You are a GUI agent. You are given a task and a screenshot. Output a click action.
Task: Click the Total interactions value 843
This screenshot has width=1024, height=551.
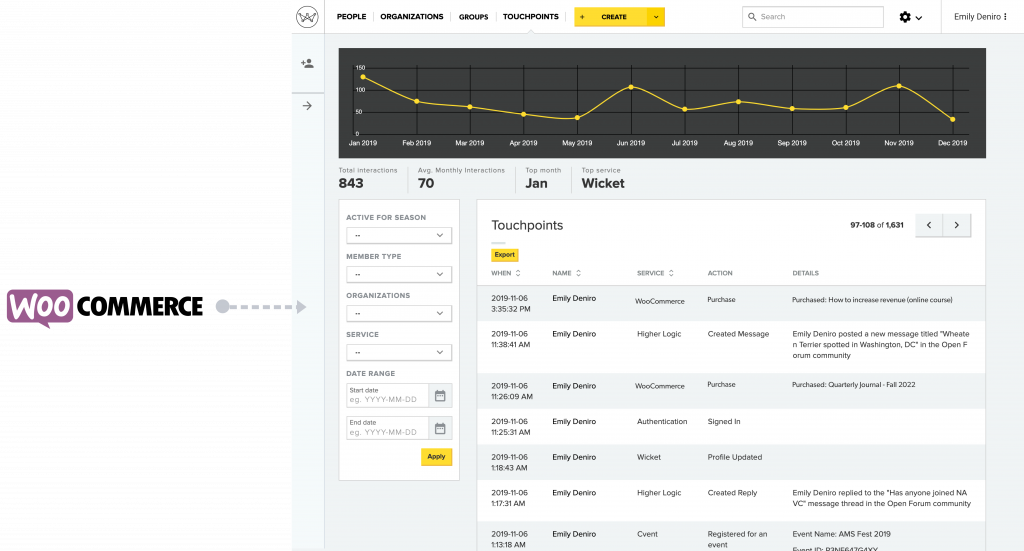click(x=351, y=183)
